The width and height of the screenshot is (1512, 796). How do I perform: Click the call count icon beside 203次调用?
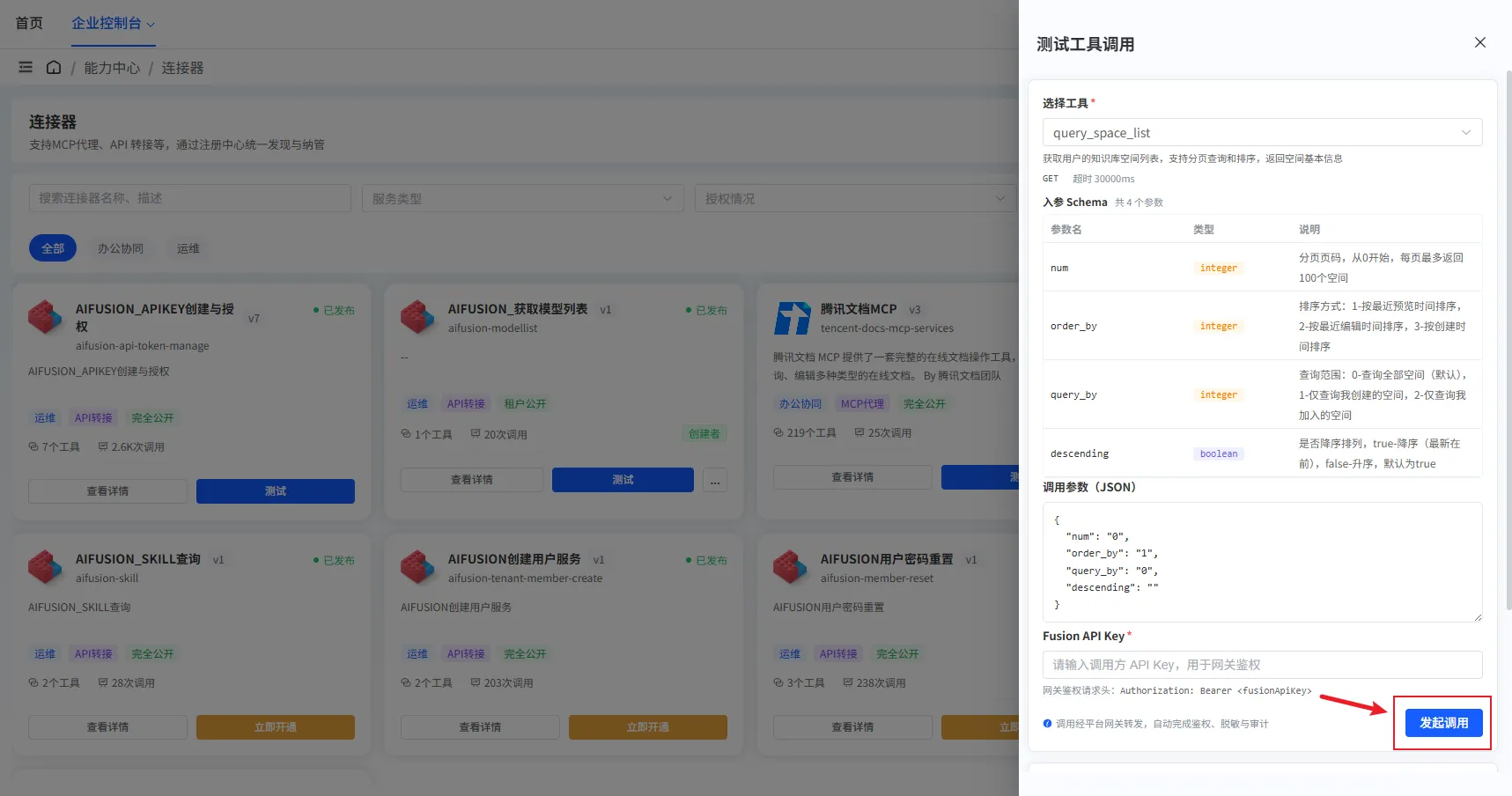click(476, 682)
